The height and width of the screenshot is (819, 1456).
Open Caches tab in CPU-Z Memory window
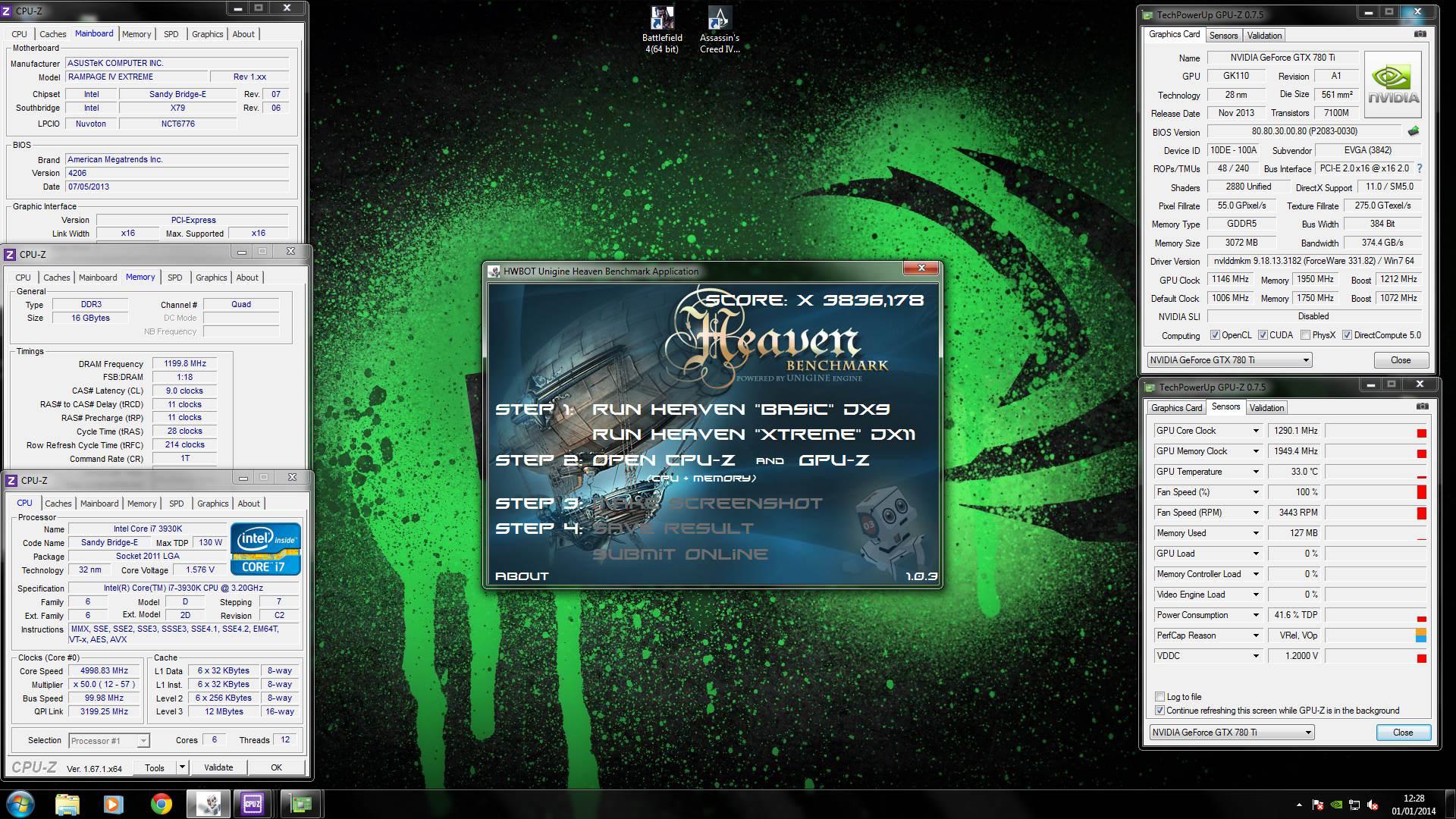coord(56,278)
